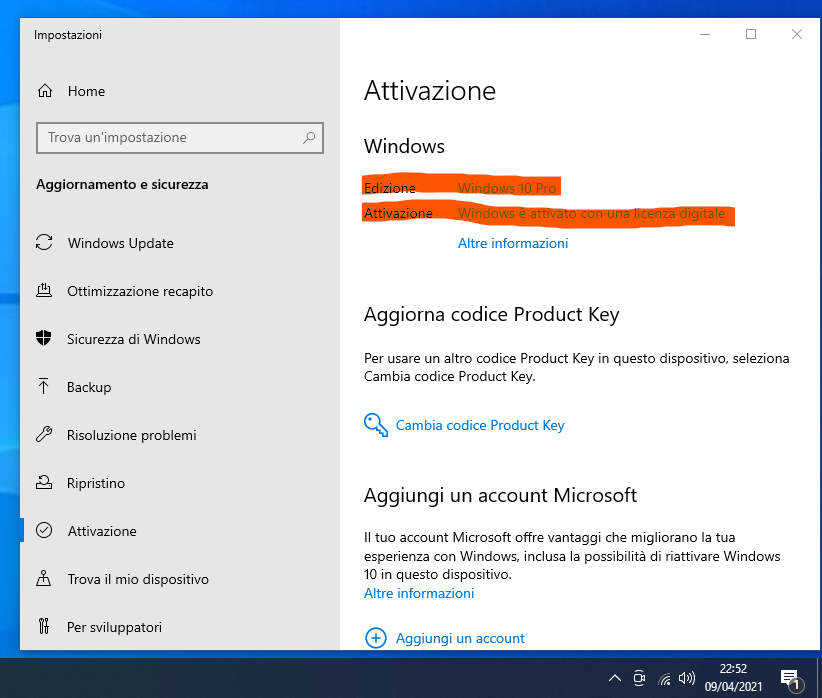Focus the Trova un'impostazione search field
Viewport: 822px width, 698px height.
click(x=180, y=138)
